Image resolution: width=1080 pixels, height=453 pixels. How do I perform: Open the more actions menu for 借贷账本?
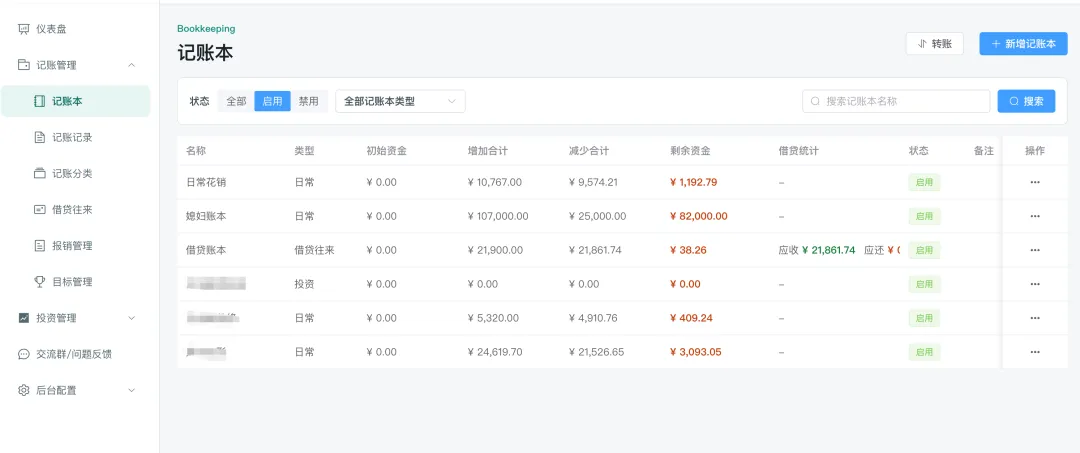tap(1035, 250)
